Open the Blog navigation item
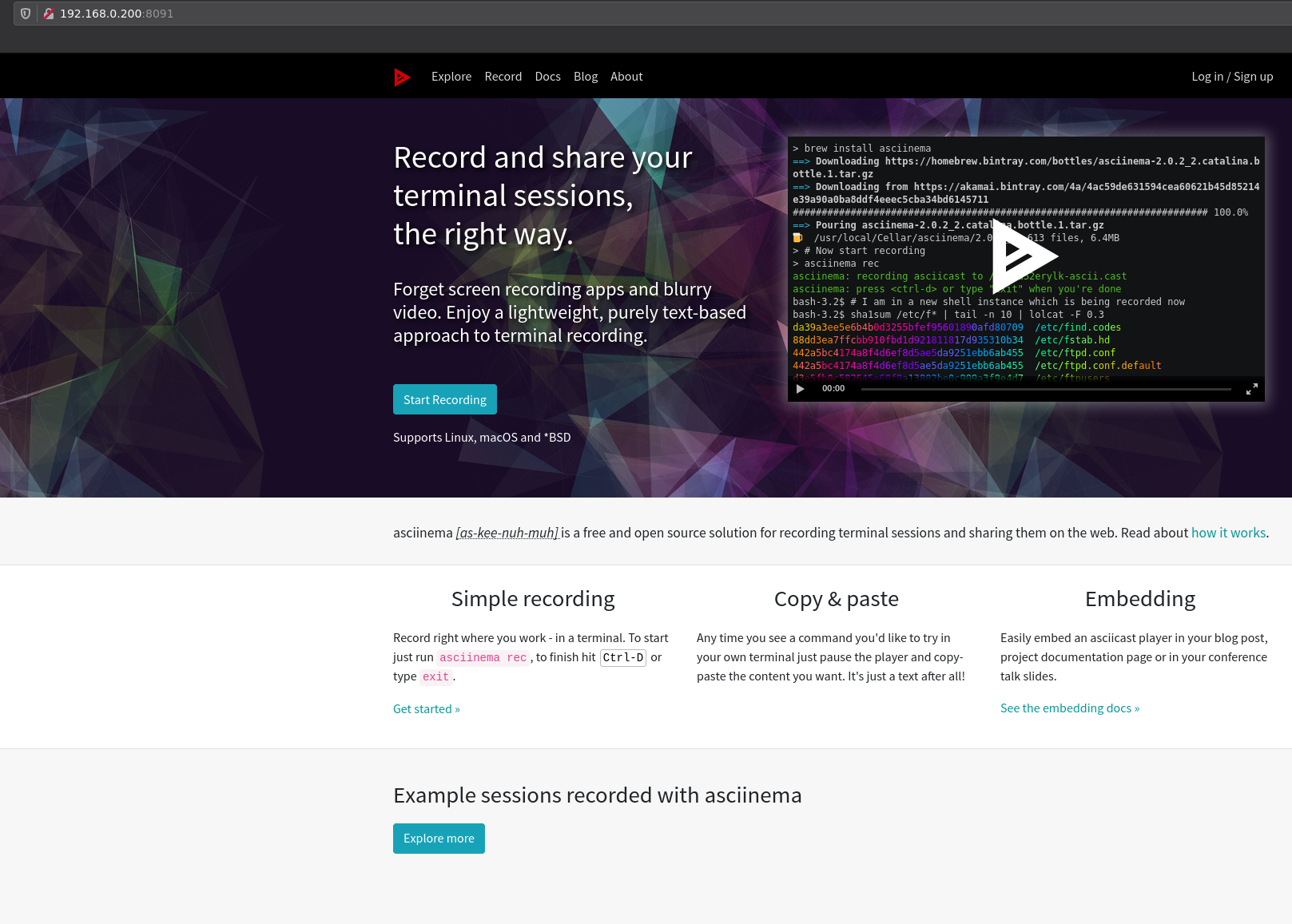Image resolution: width=1292 pixels, height=924 pixels. (x=586, y=77)
